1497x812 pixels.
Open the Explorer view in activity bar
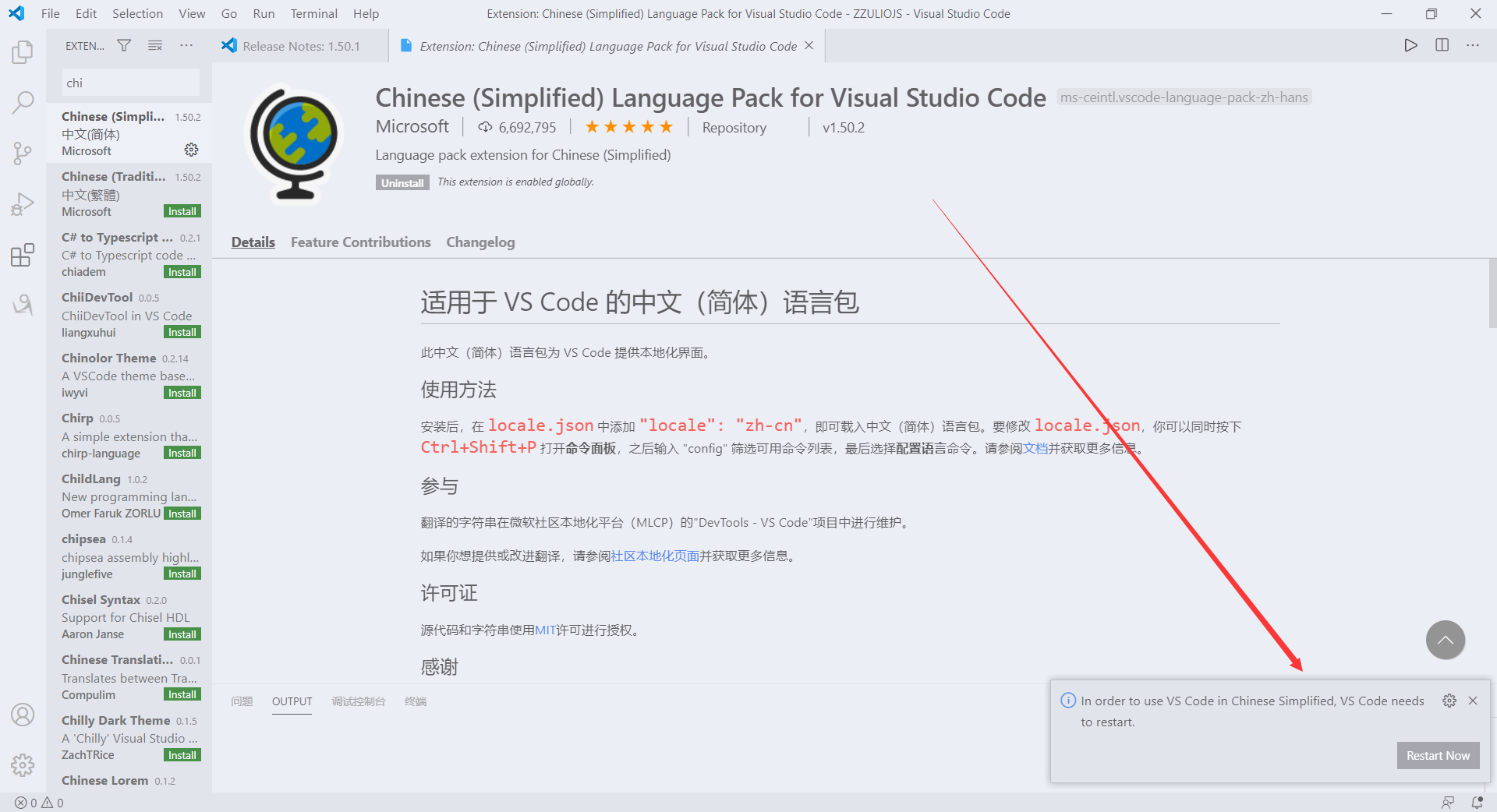coord(23,52)
